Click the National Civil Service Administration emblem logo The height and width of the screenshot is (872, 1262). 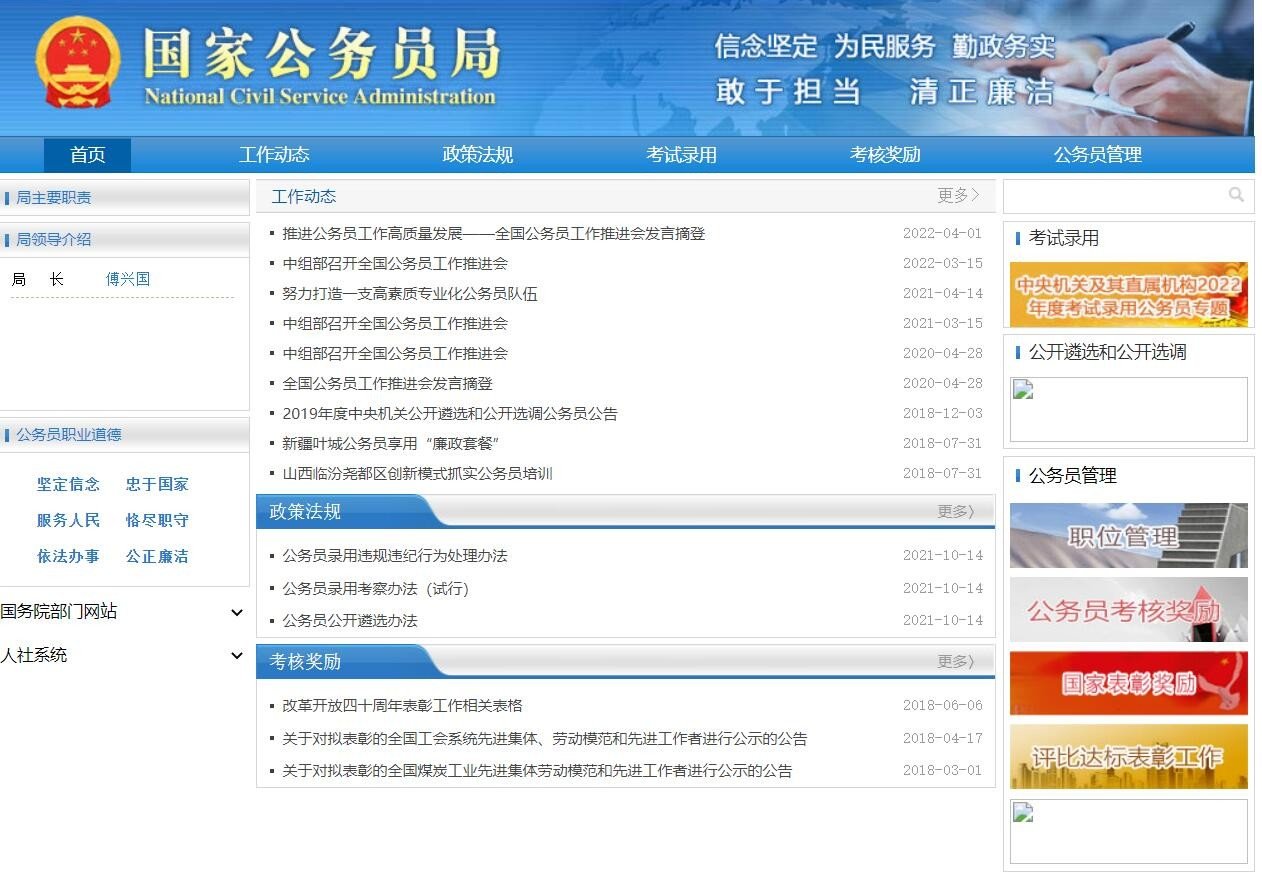(x=75, y=66)
